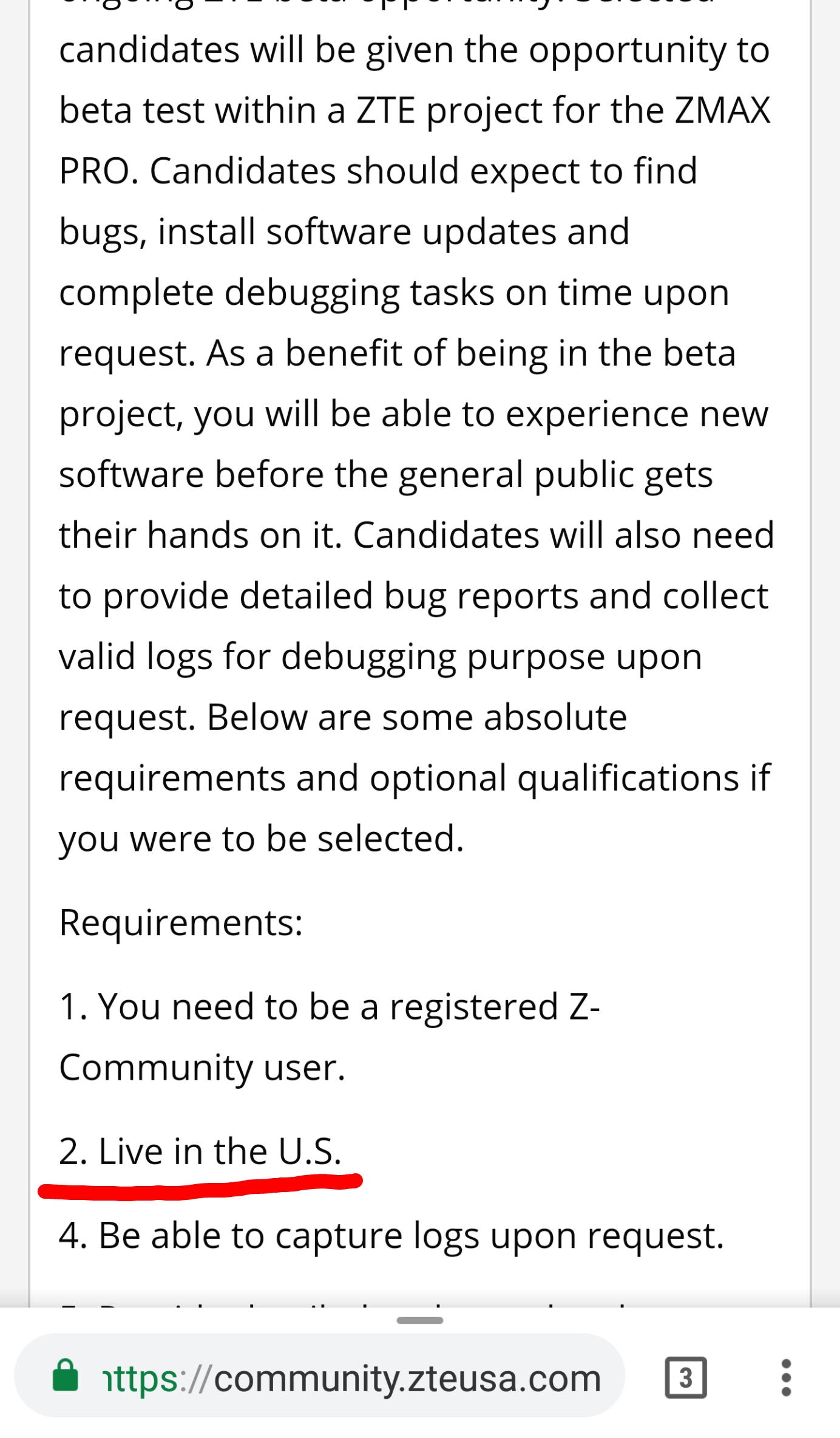Tap the https prefix in the URL

click(x=139, y=1378)
